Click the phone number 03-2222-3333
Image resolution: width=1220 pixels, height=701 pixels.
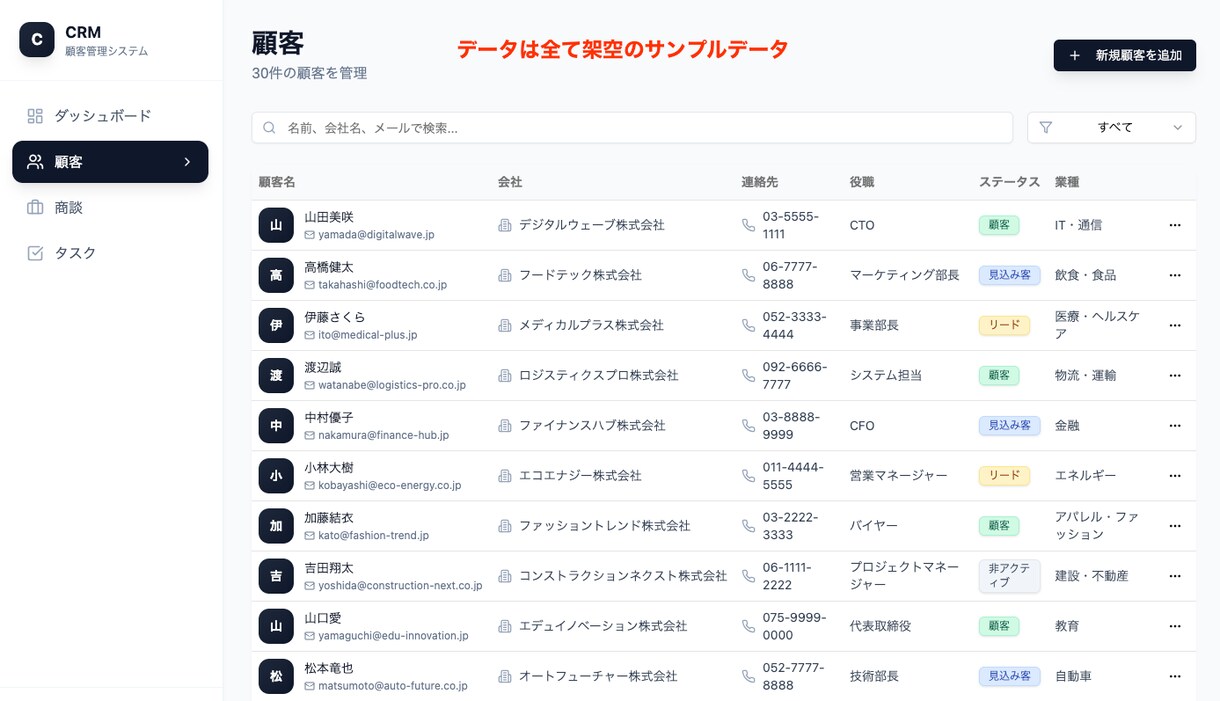(x=791, y=526)
